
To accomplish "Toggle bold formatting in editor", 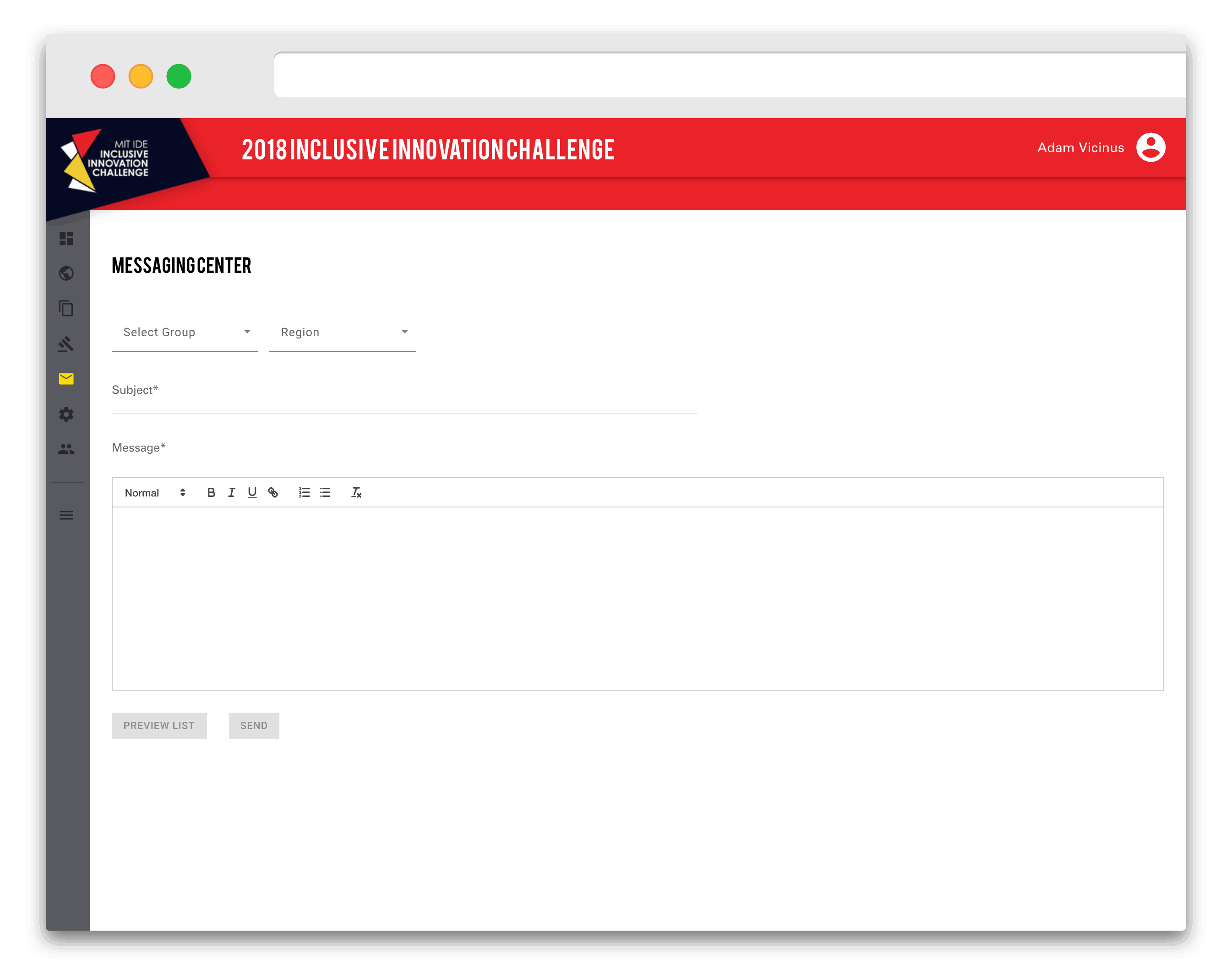I will pos(211,493).
